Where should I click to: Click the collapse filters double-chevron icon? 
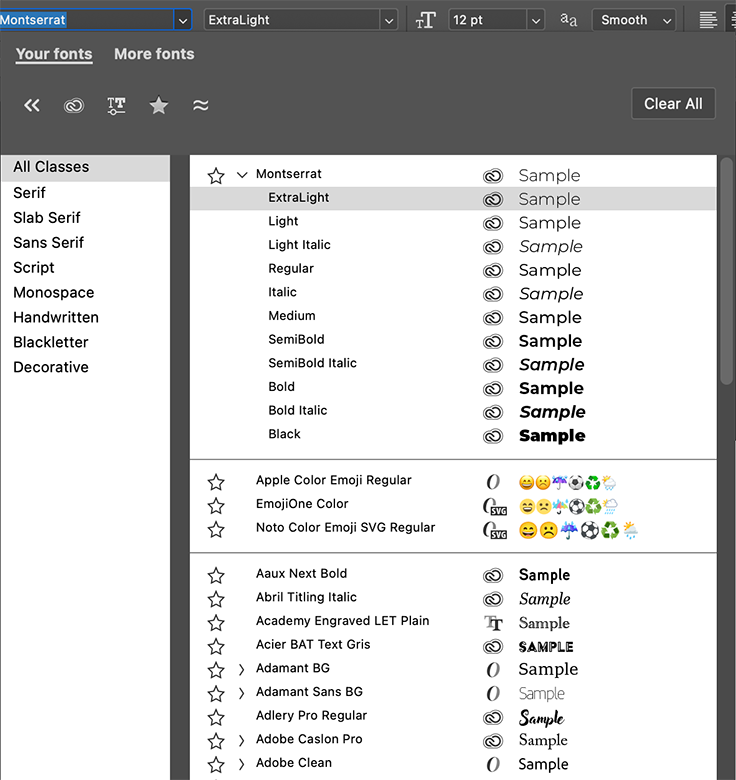[32, 105]
